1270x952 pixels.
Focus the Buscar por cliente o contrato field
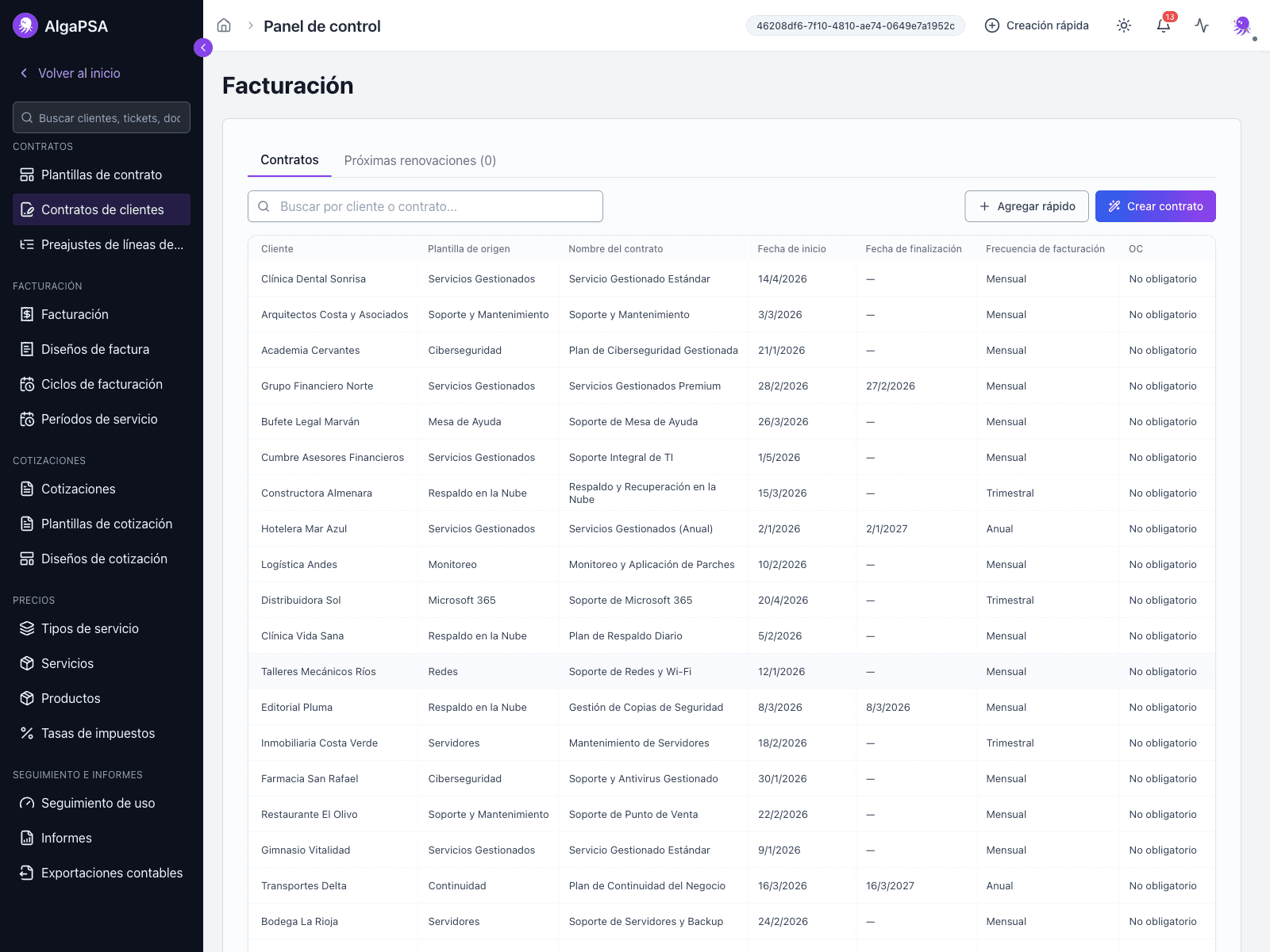pyautogui.click(x=425, y=206)
